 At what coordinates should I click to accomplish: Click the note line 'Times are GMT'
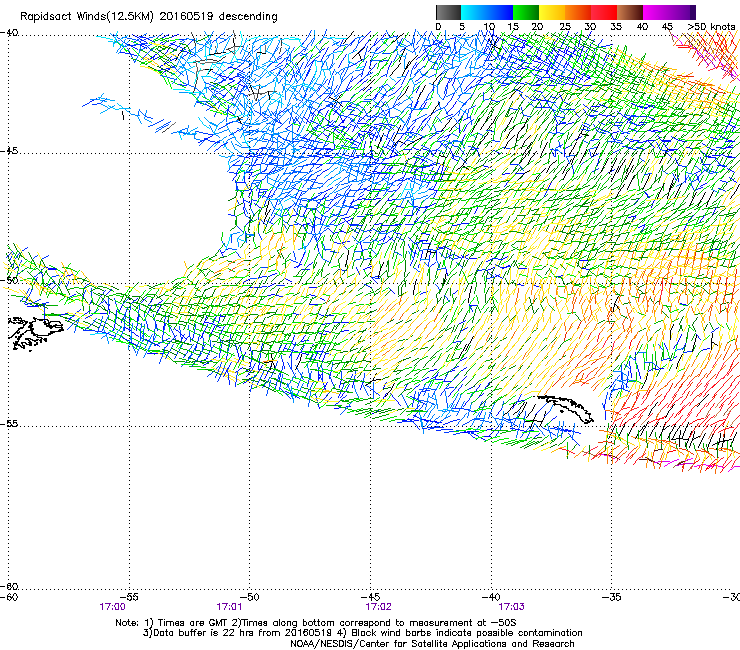pos(191,623)
